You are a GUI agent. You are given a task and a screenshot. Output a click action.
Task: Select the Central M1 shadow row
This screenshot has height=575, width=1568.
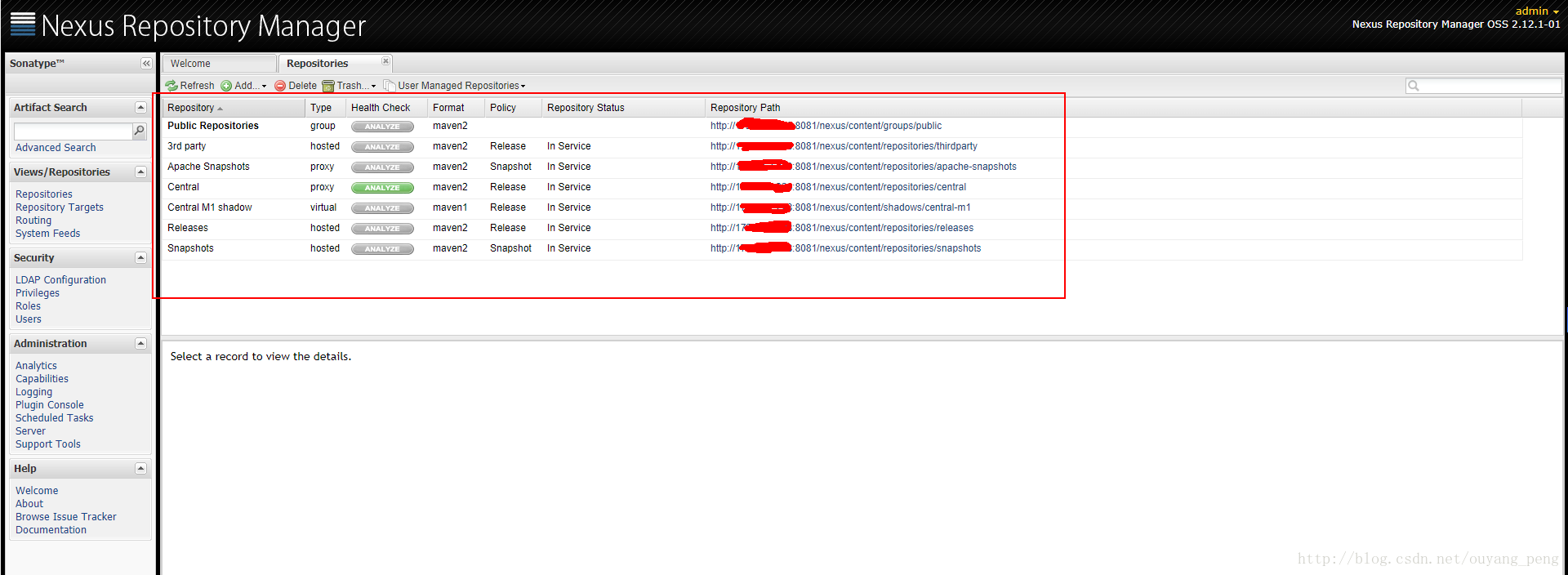(842, 207)
